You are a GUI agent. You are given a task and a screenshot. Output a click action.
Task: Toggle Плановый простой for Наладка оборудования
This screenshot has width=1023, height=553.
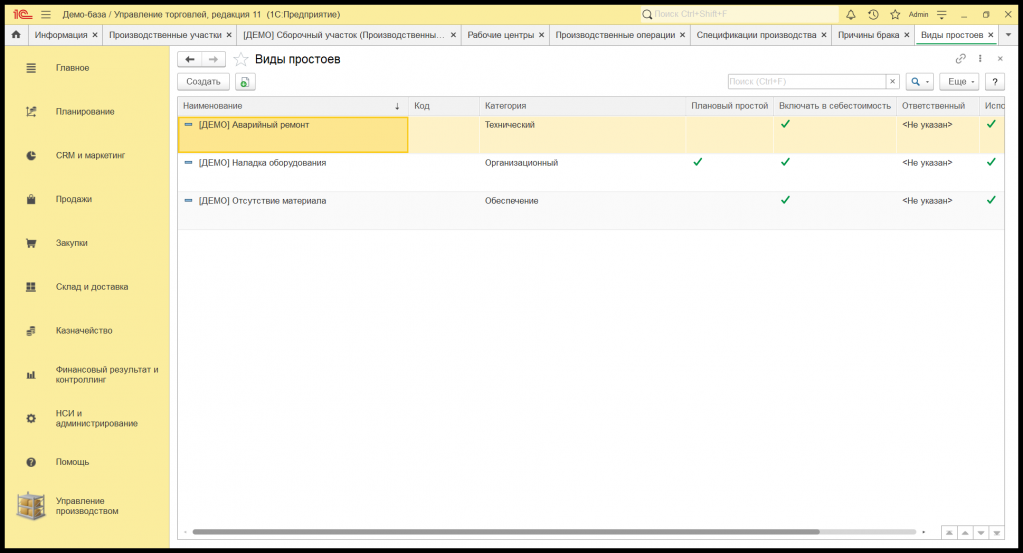697,162
